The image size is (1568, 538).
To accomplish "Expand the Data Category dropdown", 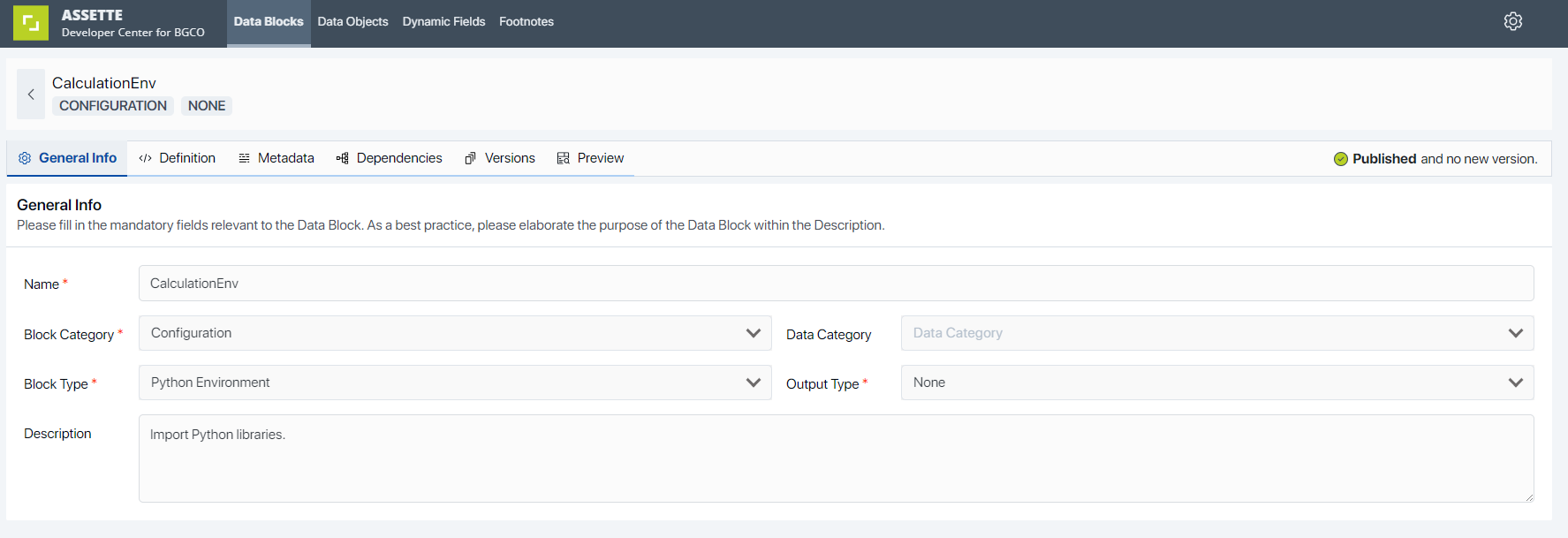I will [x=1217, y=333].
